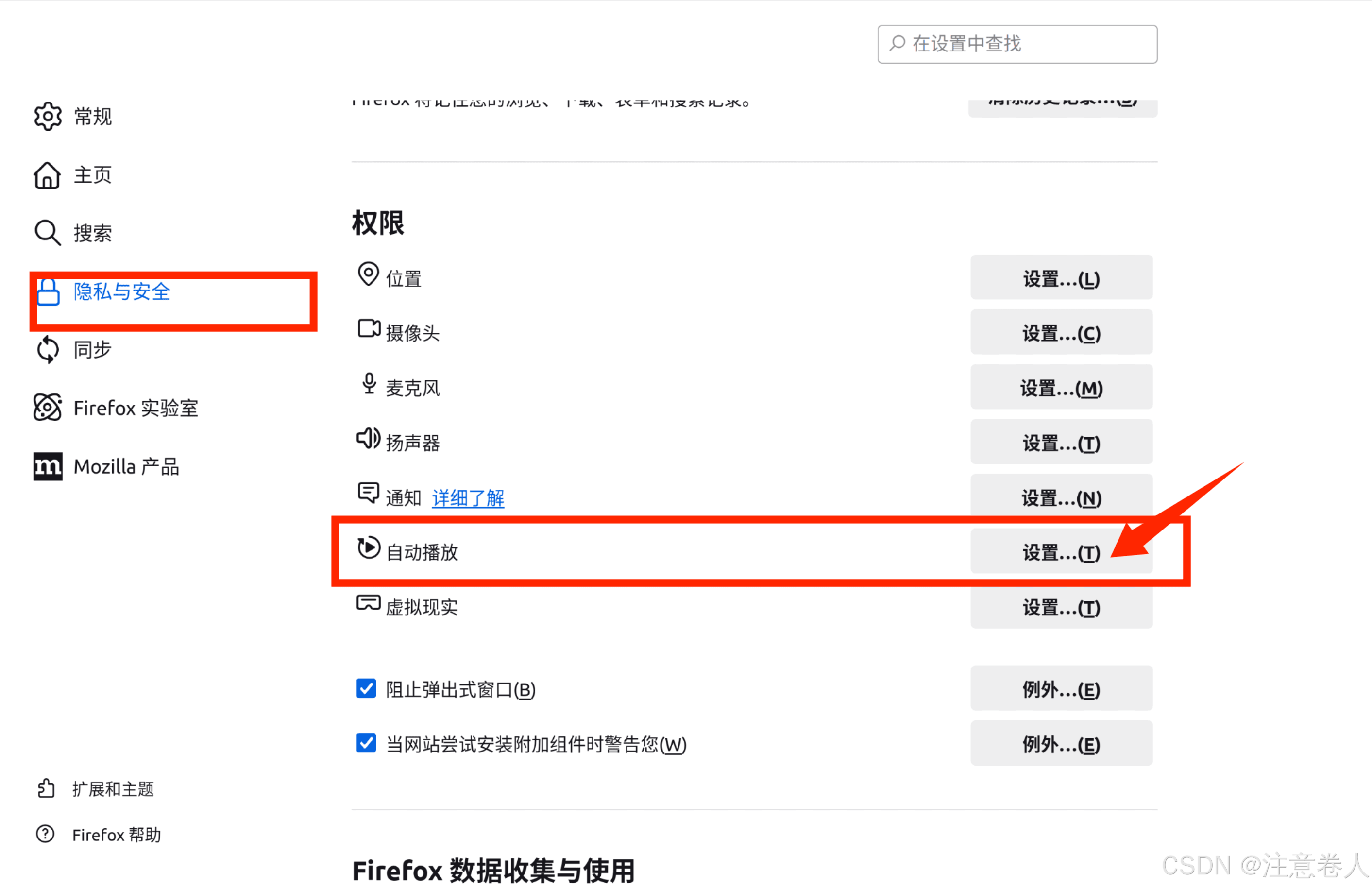Open the Learn more link beside Notifications

[468, 497]
